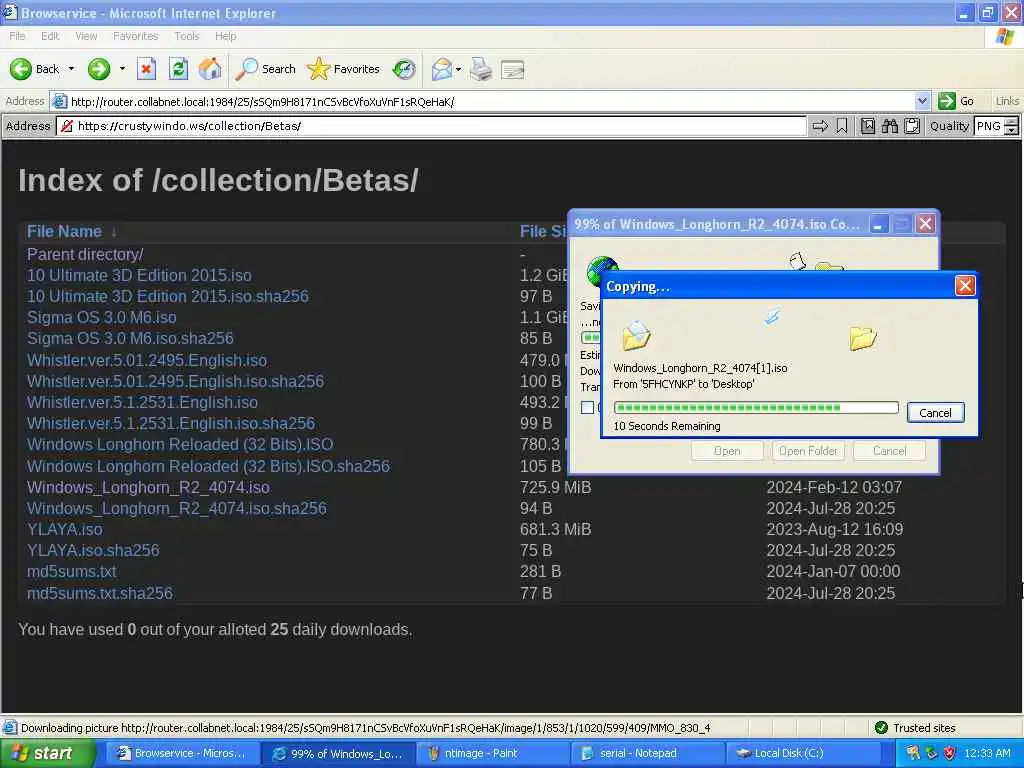Refresh the page with Refresh icon
The width and height of the screenshot is (1024, 768).
coord(178,69)
